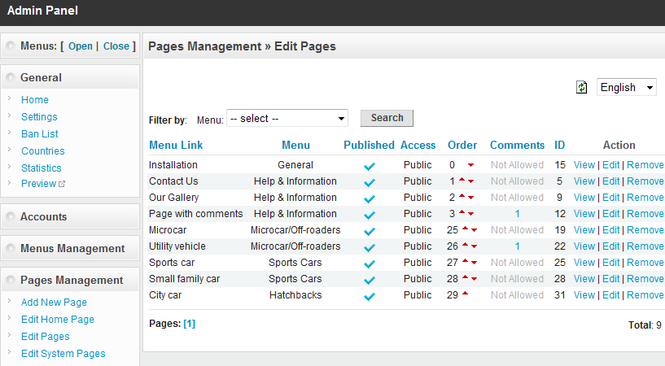665x366 pixels.
Task: Toggle published checkmark for Our Gallery
Action: (x=369, y=198)
